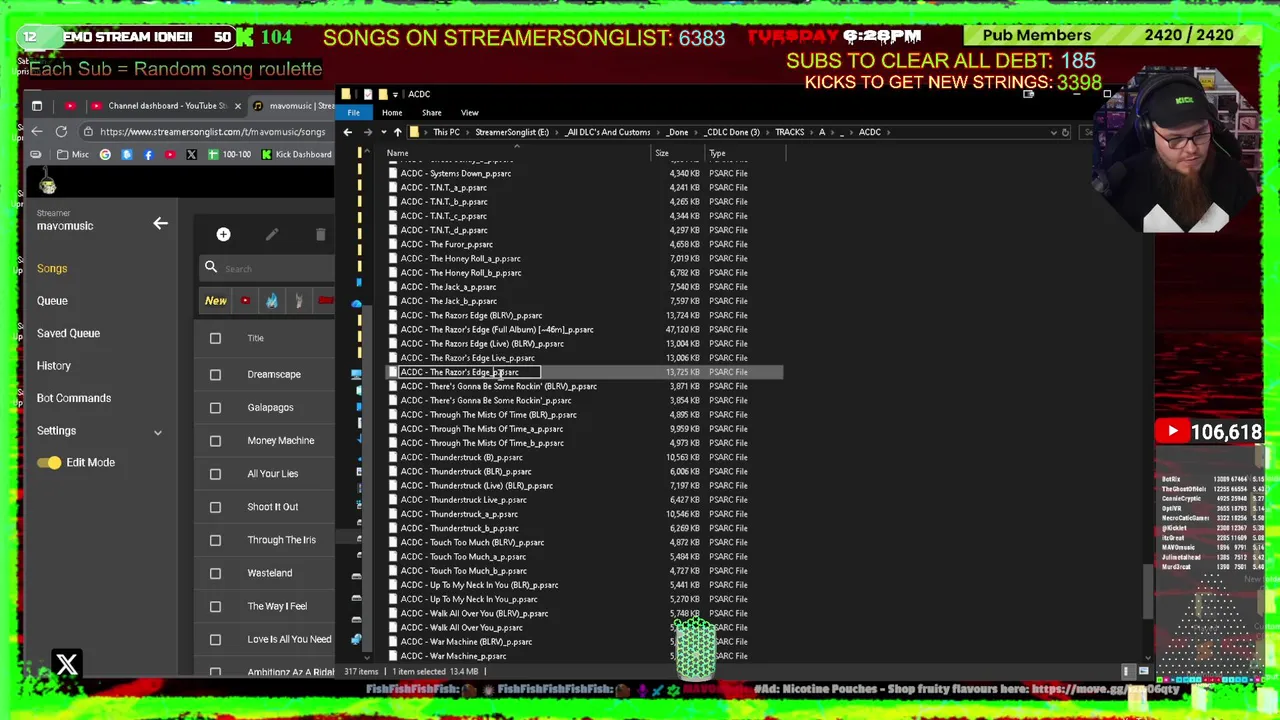1280x720 pixels.
Task: Filter songs by YouTube attribute icon
Action: (x=245, y=300)
